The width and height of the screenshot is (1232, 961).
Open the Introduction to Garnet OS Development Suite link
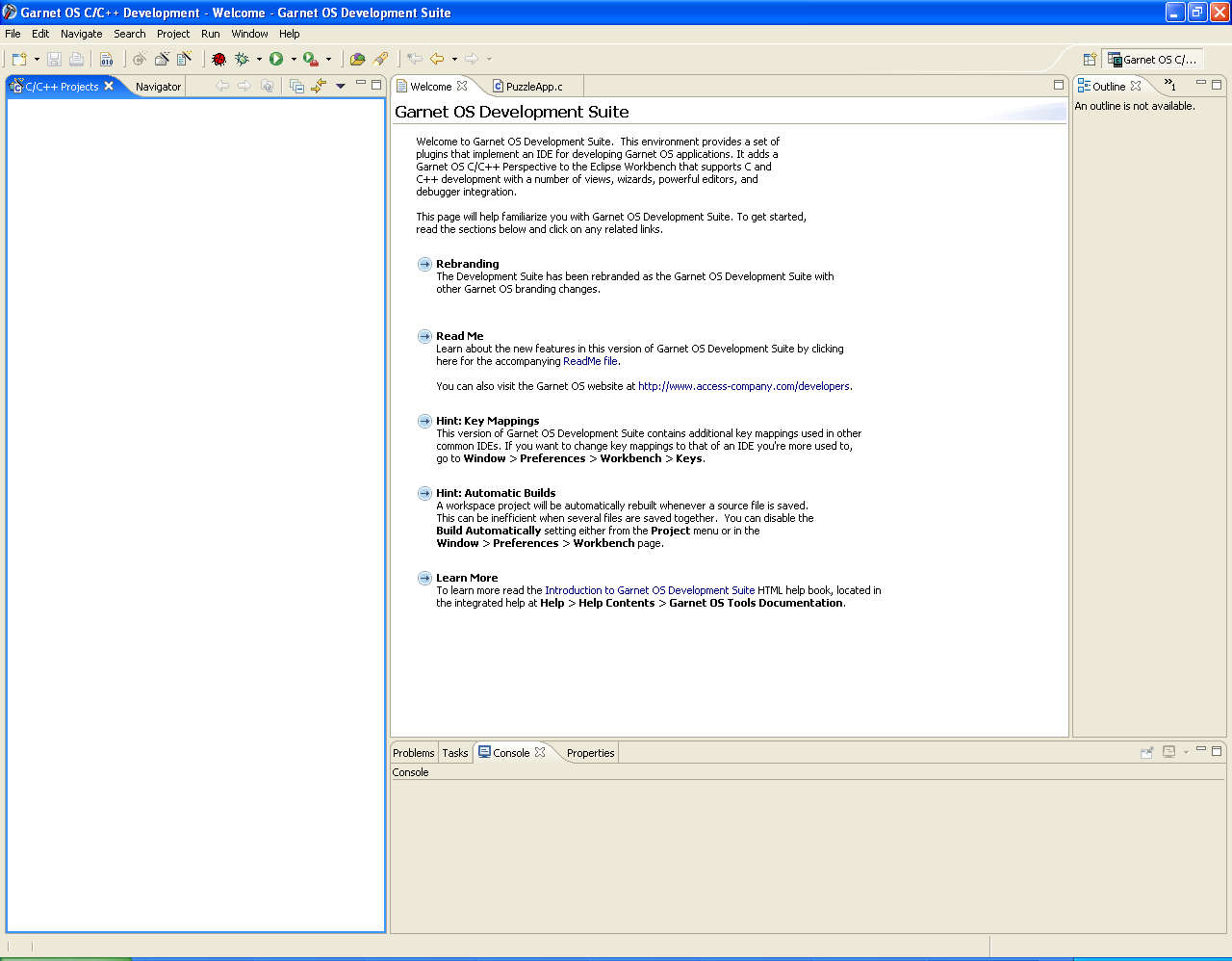point(650,591)
